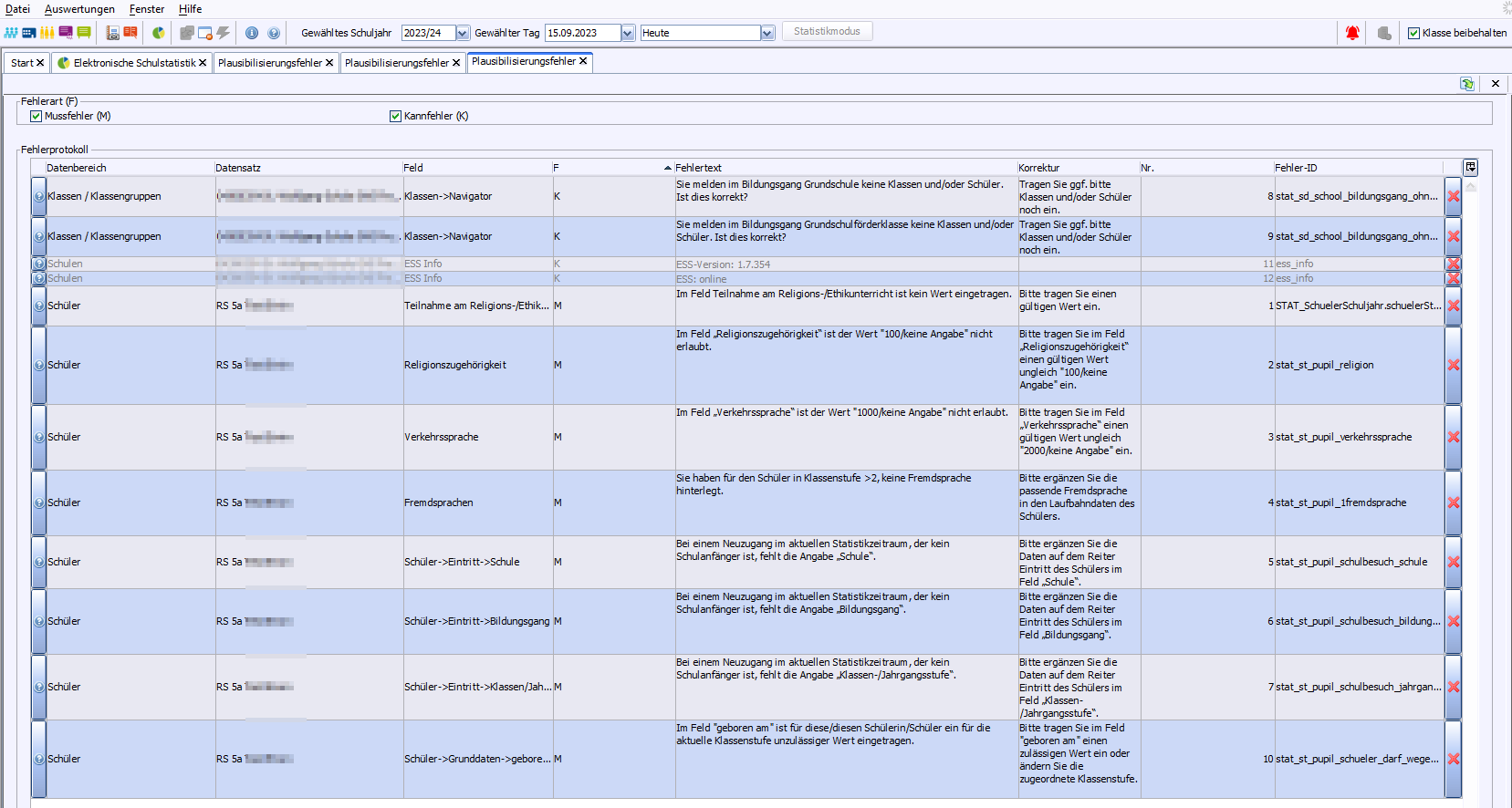The height and width of the screenshot is (808, 1512).
Task: Open the Auswertungen menu
Action: [x=79, y=9]
